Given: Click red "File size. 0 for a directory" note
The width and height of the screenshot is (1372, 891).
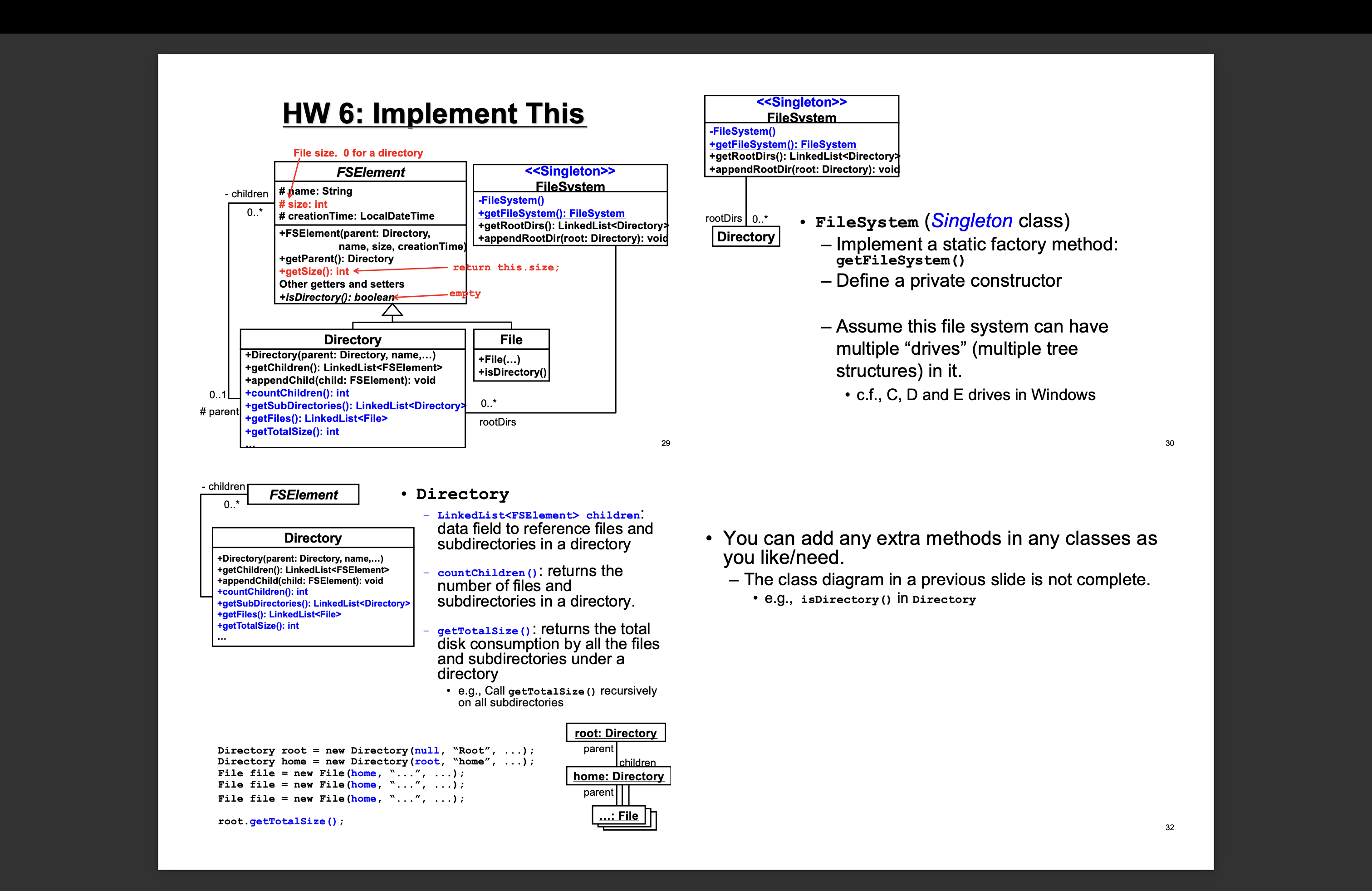Looking at the screenshot, I should point(358,153).
